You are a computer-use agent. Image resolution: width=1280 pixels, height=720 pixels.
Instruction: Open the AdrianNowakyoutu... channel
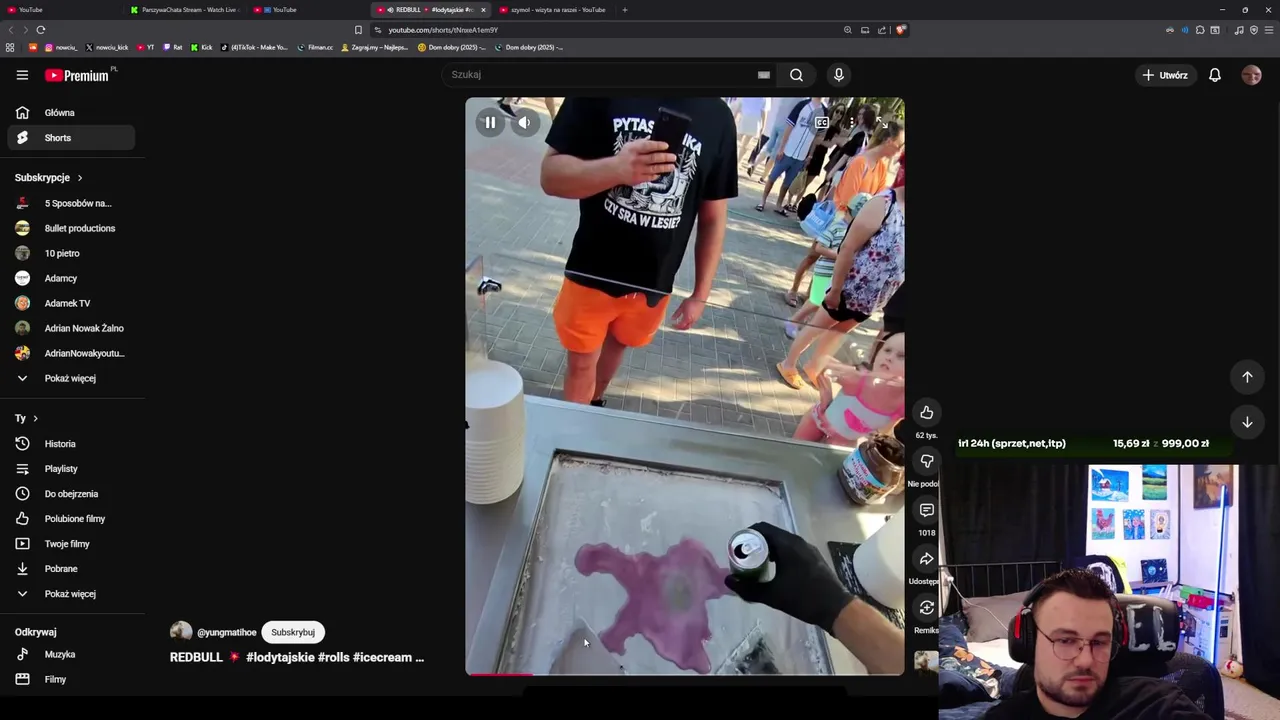coord(70,353)
